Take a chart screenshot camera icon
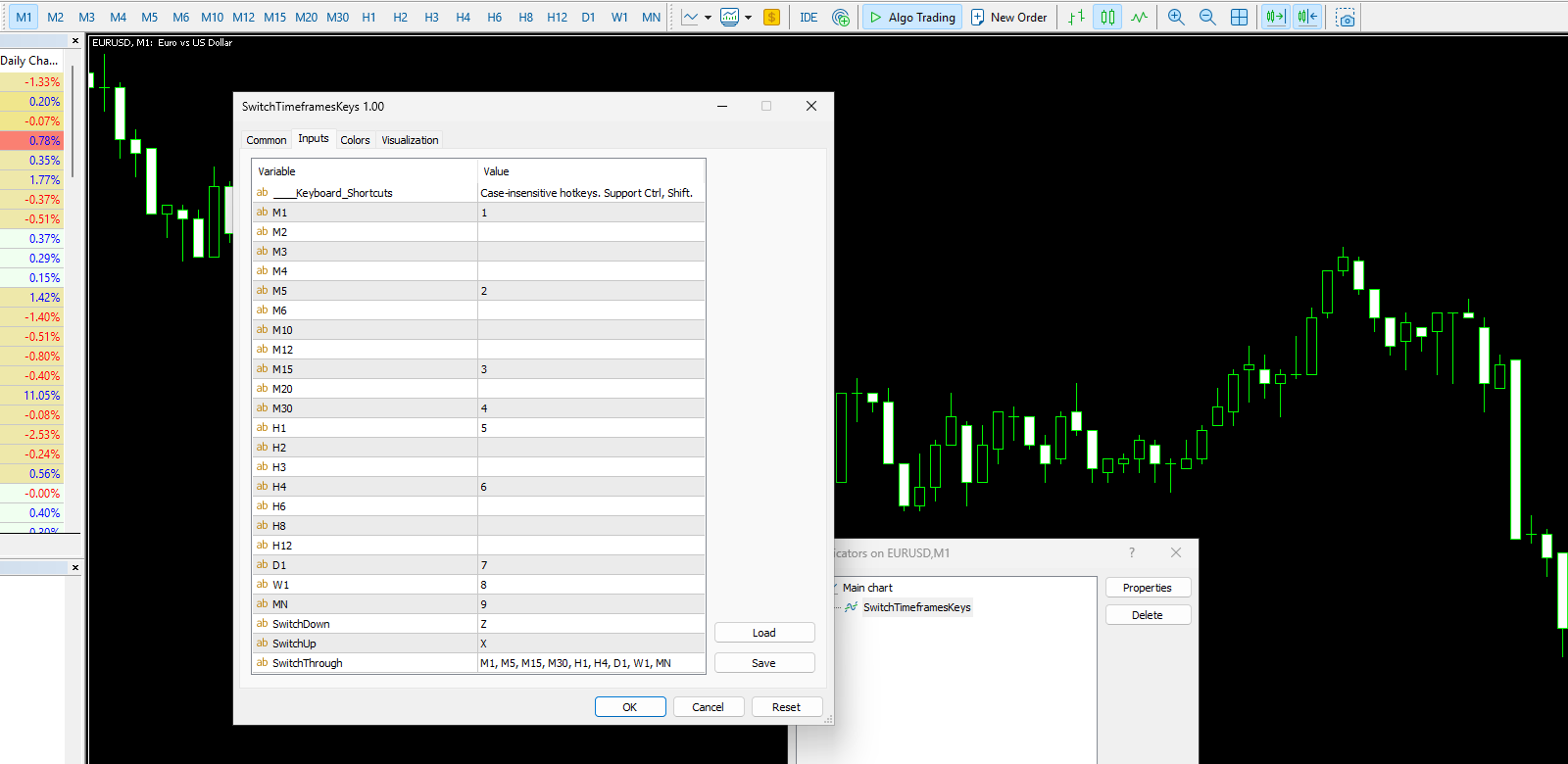Screen dimensions: 1568x764 click(1346, 17)
